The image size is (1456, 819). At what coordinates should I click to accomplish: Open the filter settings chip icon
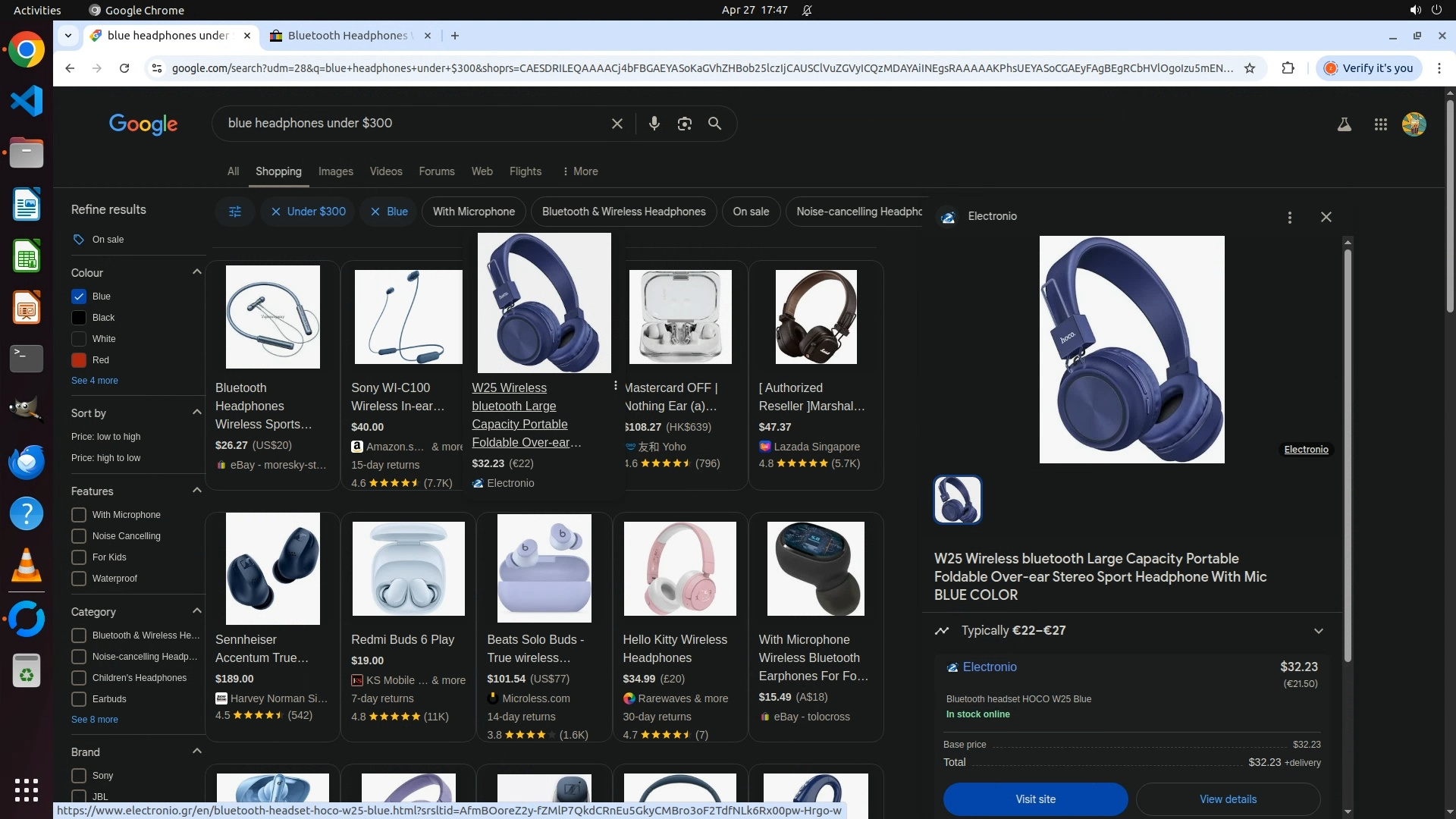coord(235,212)
